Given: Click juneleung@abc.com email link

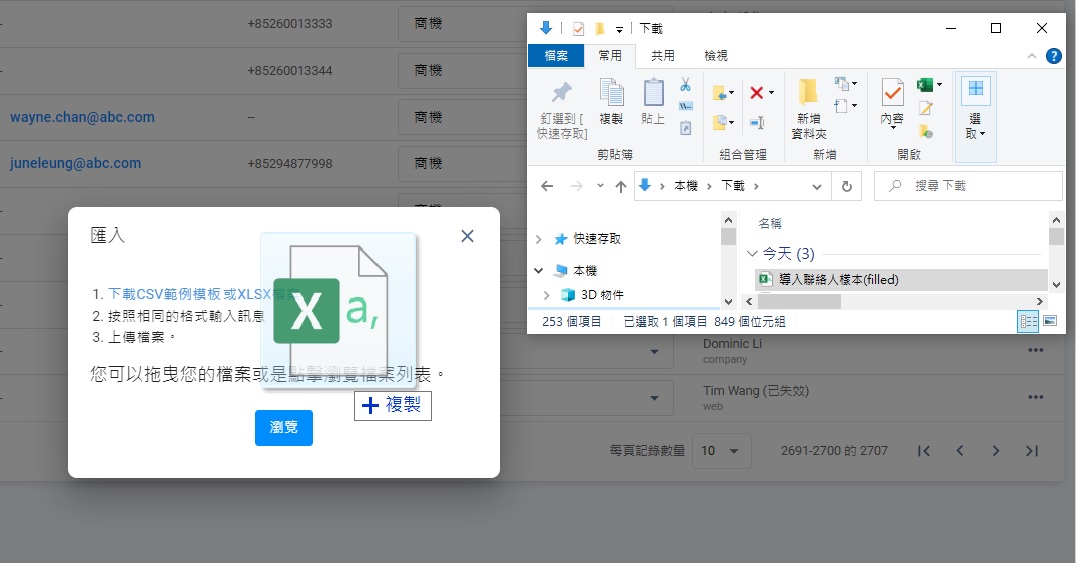Looking at the screenshot, I should tap(75, 163).
